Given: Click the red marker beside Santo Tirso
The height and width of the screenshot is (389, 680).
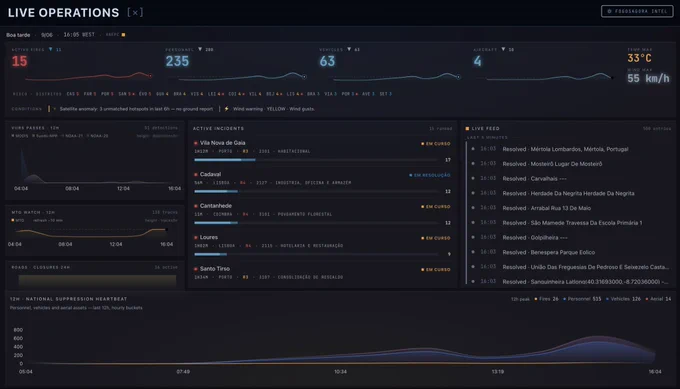Looking at the screenshot, I should [x=196, y=269].
